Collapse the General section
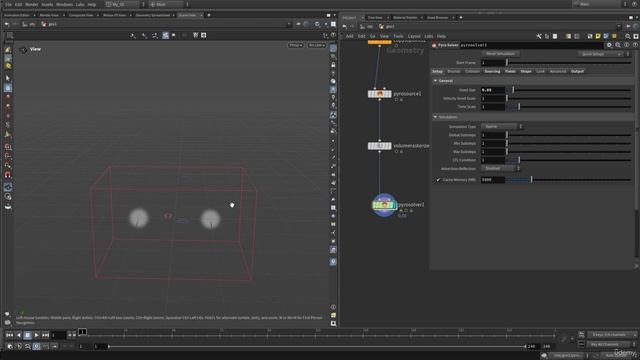The width and height of the screenshot is (640, 360). tap(436, 81)
